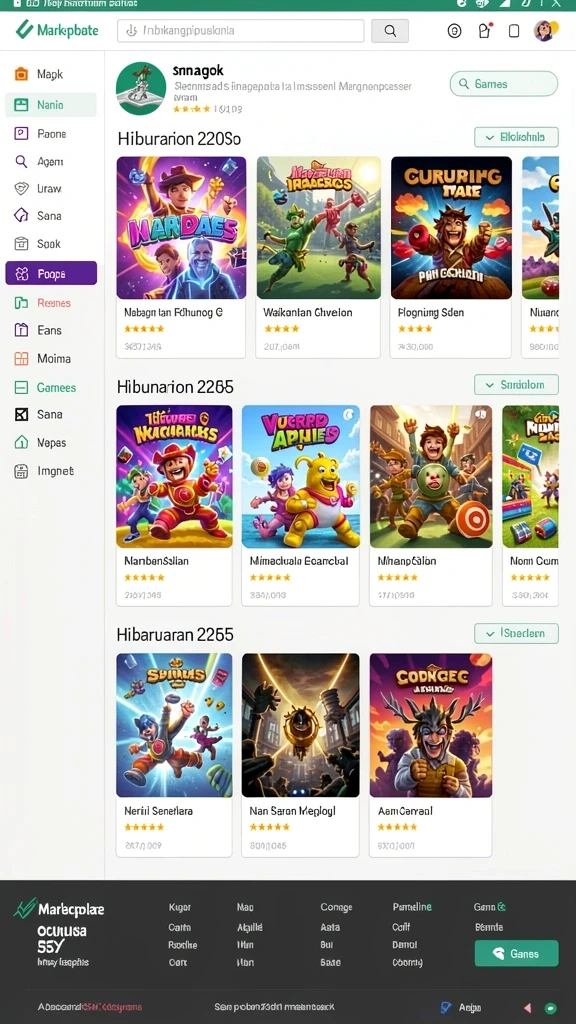Viewport: 576px width, 1024px height.
Task: Open the Mimaduala Ecamebal game card
Action: tap(300, 505)
